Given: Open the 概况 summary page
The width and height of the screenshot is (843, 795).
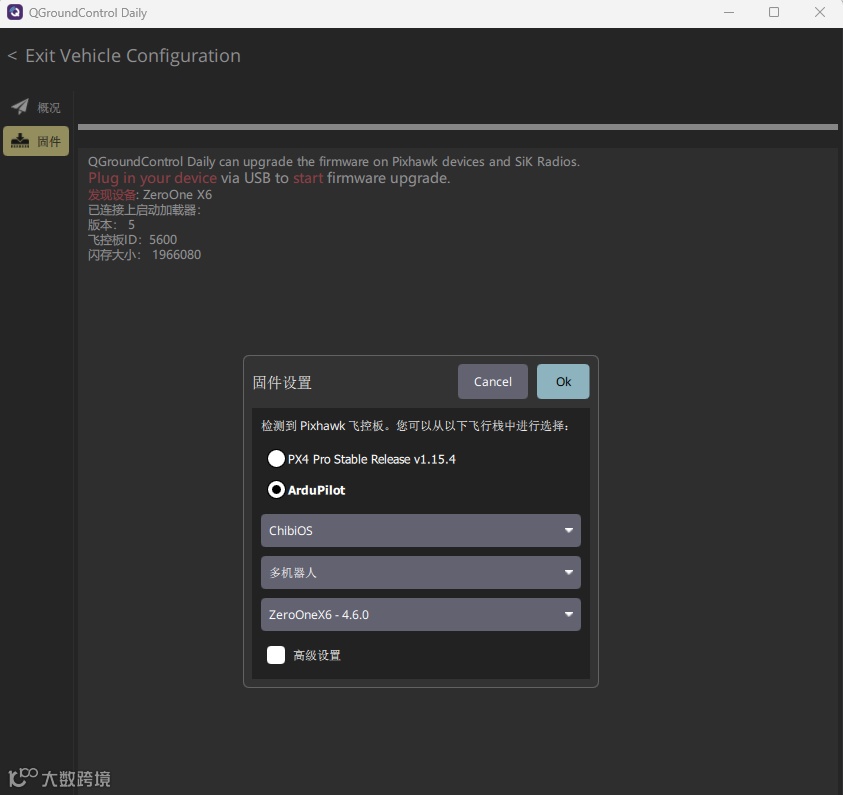Looking at the screenshot, I should [36, 107].
